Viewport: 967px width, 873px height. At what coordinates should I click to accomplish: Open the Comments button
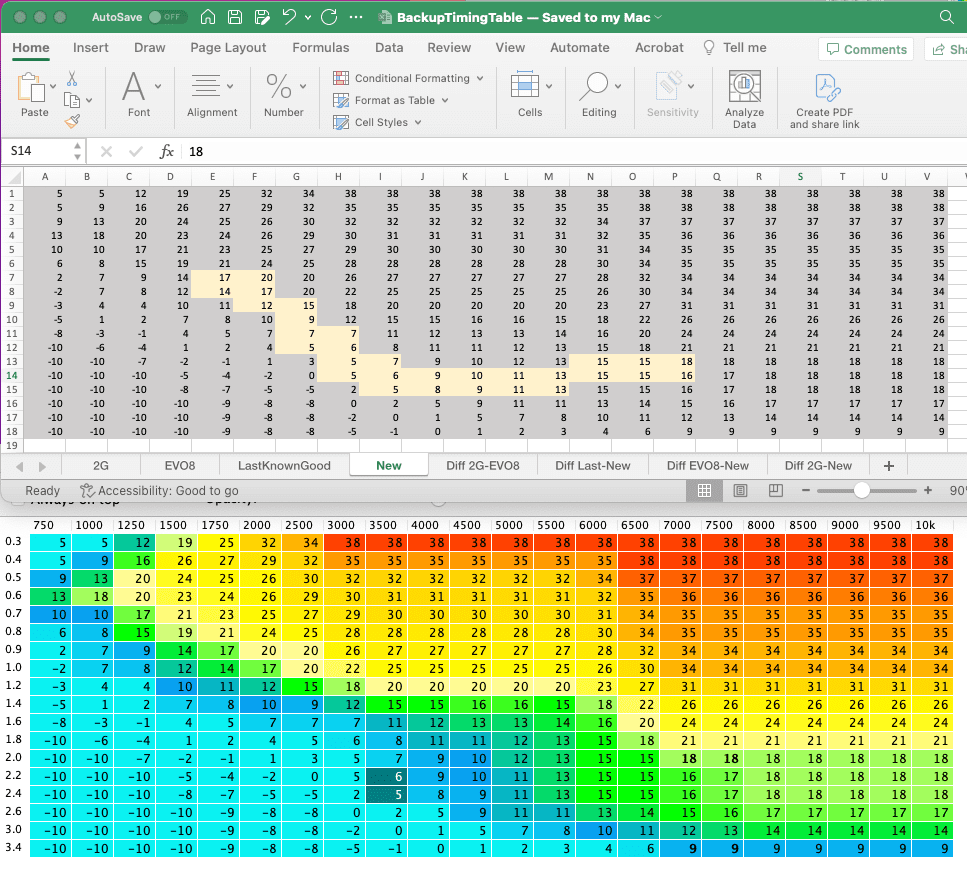tap(866, 49)
